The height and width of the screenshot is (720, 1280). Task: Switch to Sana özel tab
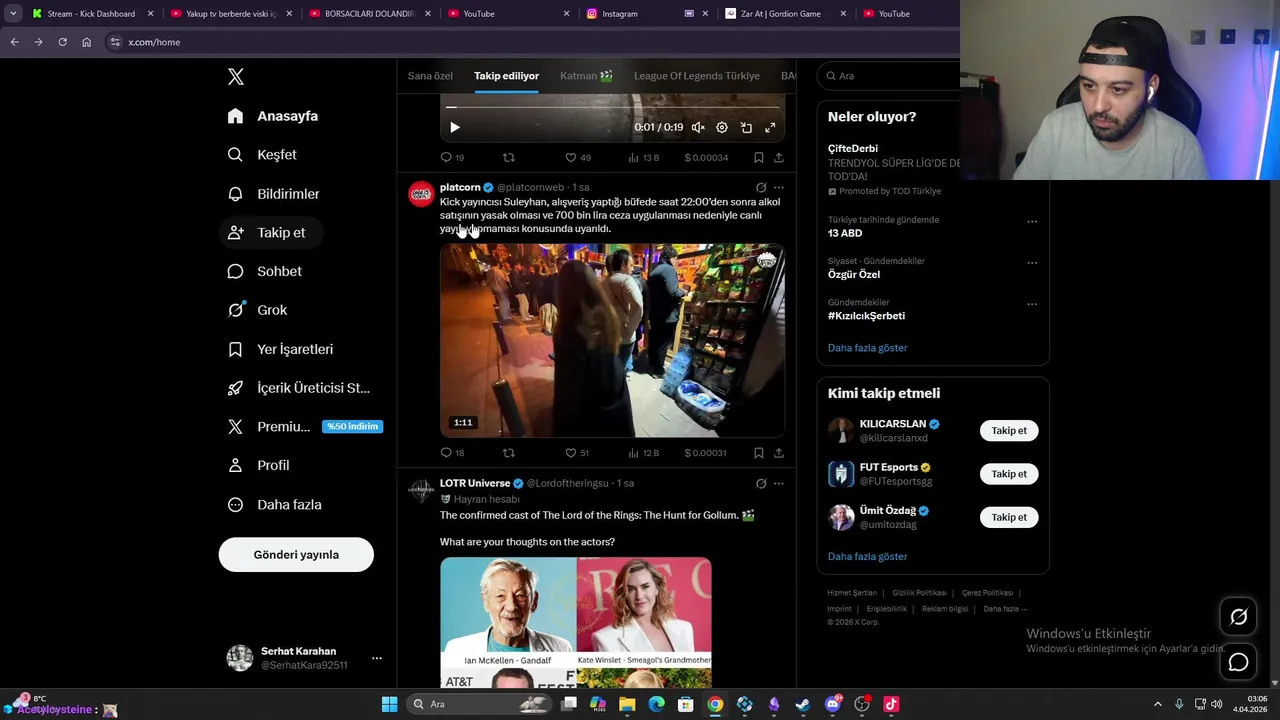(x=430, y=76)
